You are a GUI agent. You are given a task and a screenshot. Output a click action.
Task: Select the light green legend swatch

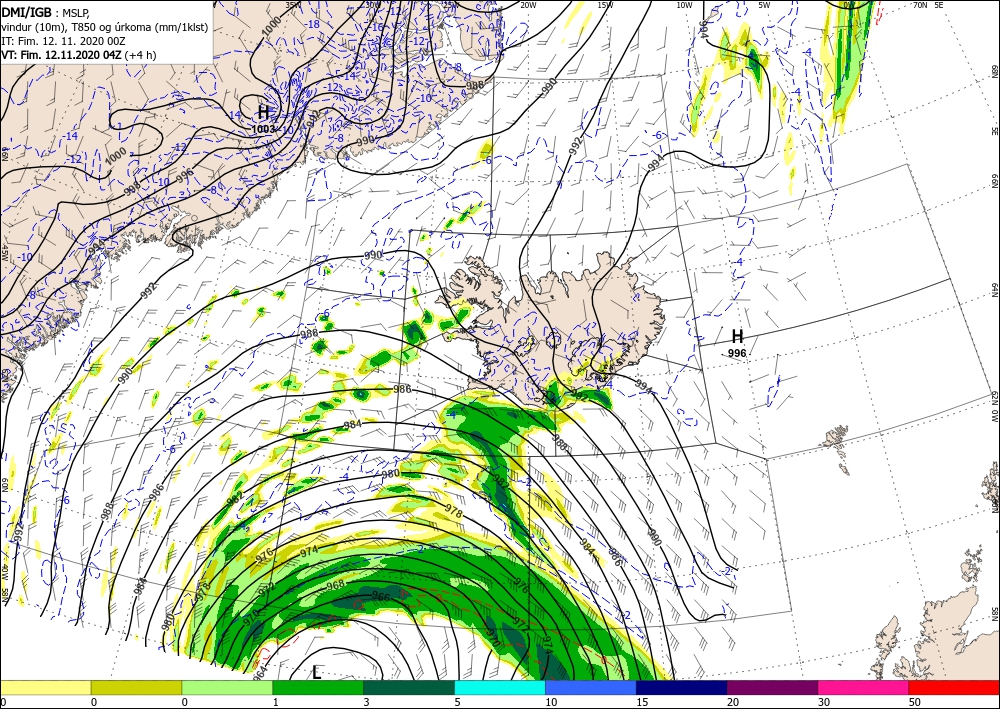click(x=227, y=687)
